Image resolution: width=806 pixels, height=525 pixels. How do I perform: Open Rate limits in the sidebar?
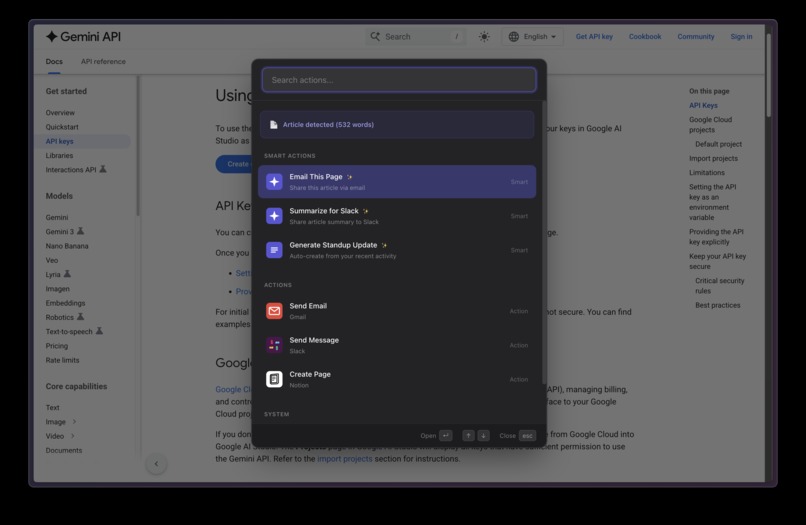point(62,360)
